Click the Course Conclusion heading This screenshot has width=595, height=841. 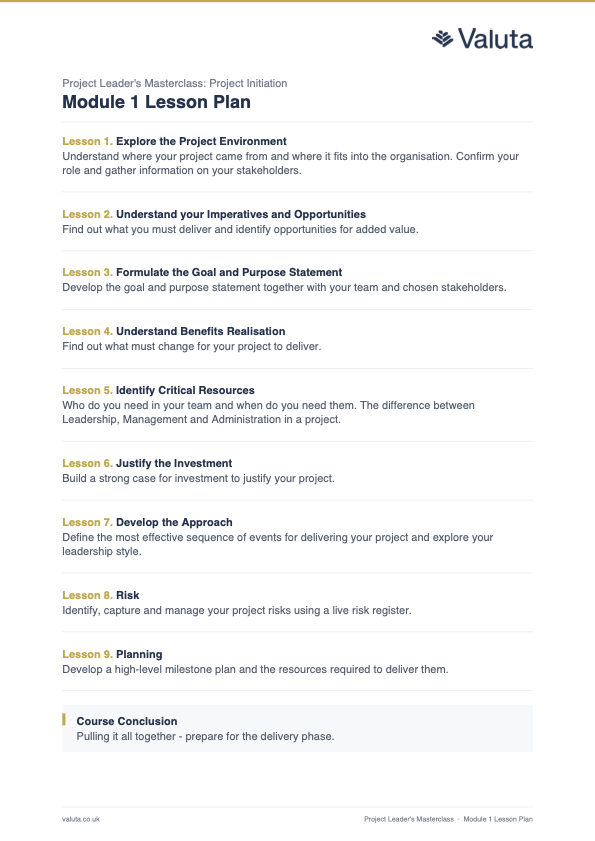coord(127,721)
